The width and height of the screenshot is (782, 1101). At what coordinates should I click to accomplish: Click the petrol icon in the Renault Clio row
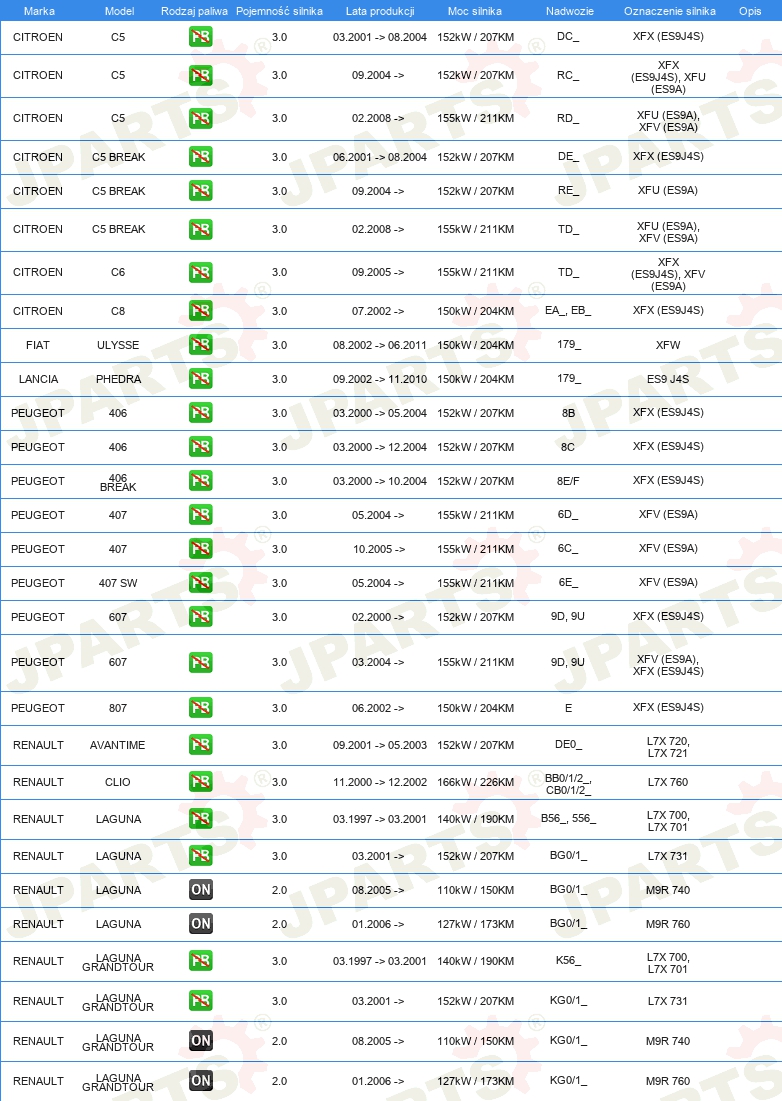tap(201, 782)
